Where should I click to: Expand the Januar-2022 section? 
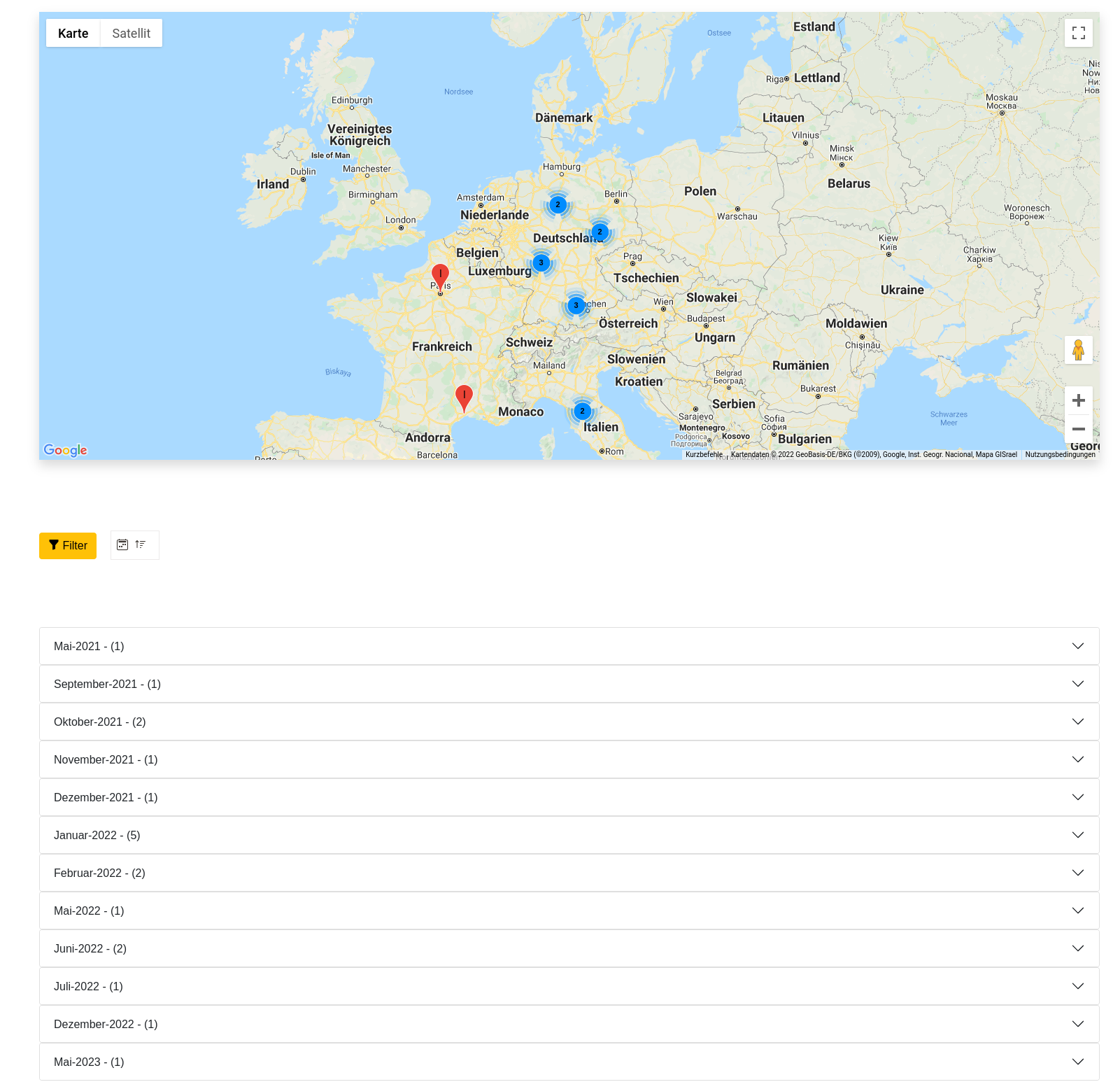coord(569,835)
